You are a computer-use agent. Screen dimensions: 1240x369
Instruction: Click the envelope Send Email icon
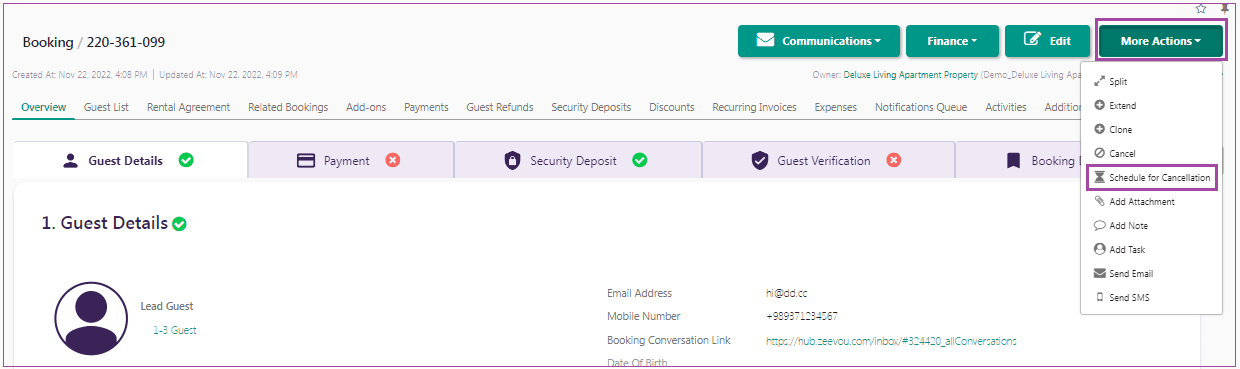click(1100, 274)
